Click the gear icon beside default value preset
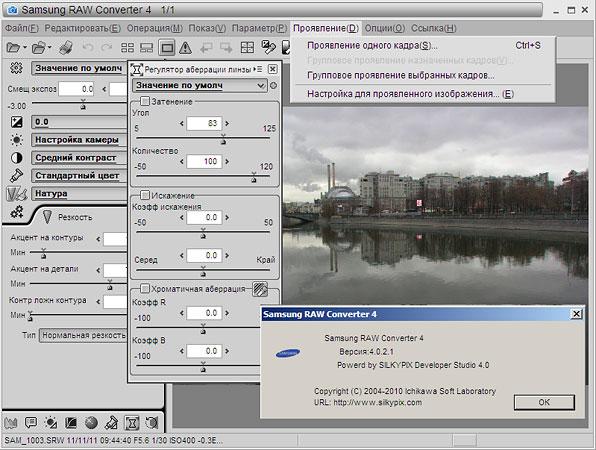This screenshot has width=596, height=450. (x=16, y=68)
